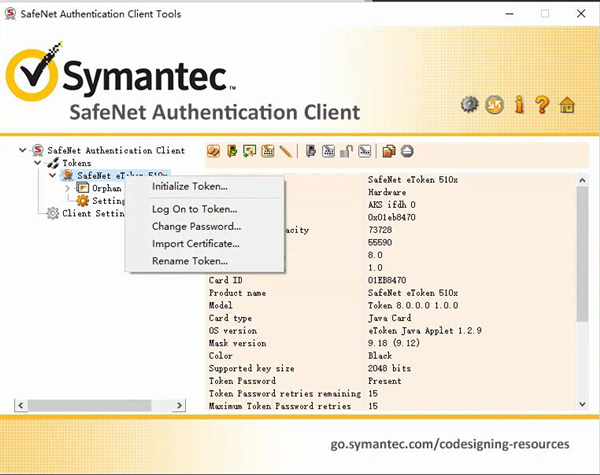Select Client Settings in the tree
600x475 pixels.
pos(93,213)
